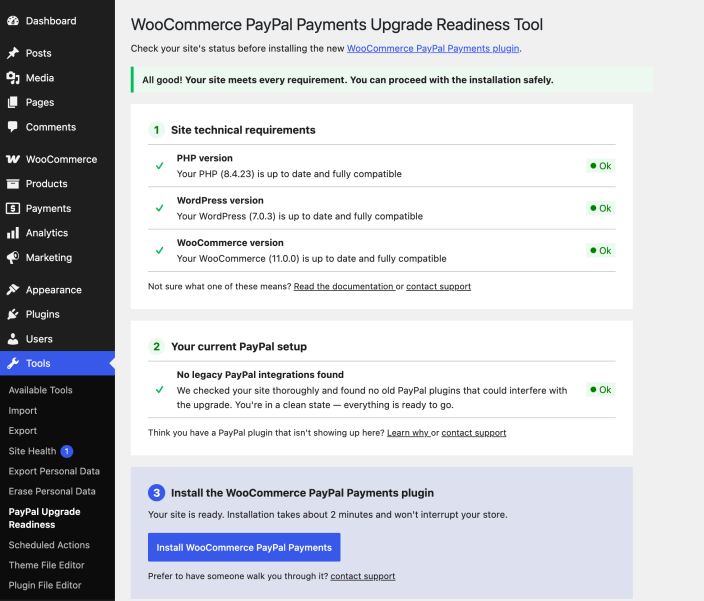Click the legacy PayPal integrations green checkmark
The image size is (704, 601).
[159, 389]
